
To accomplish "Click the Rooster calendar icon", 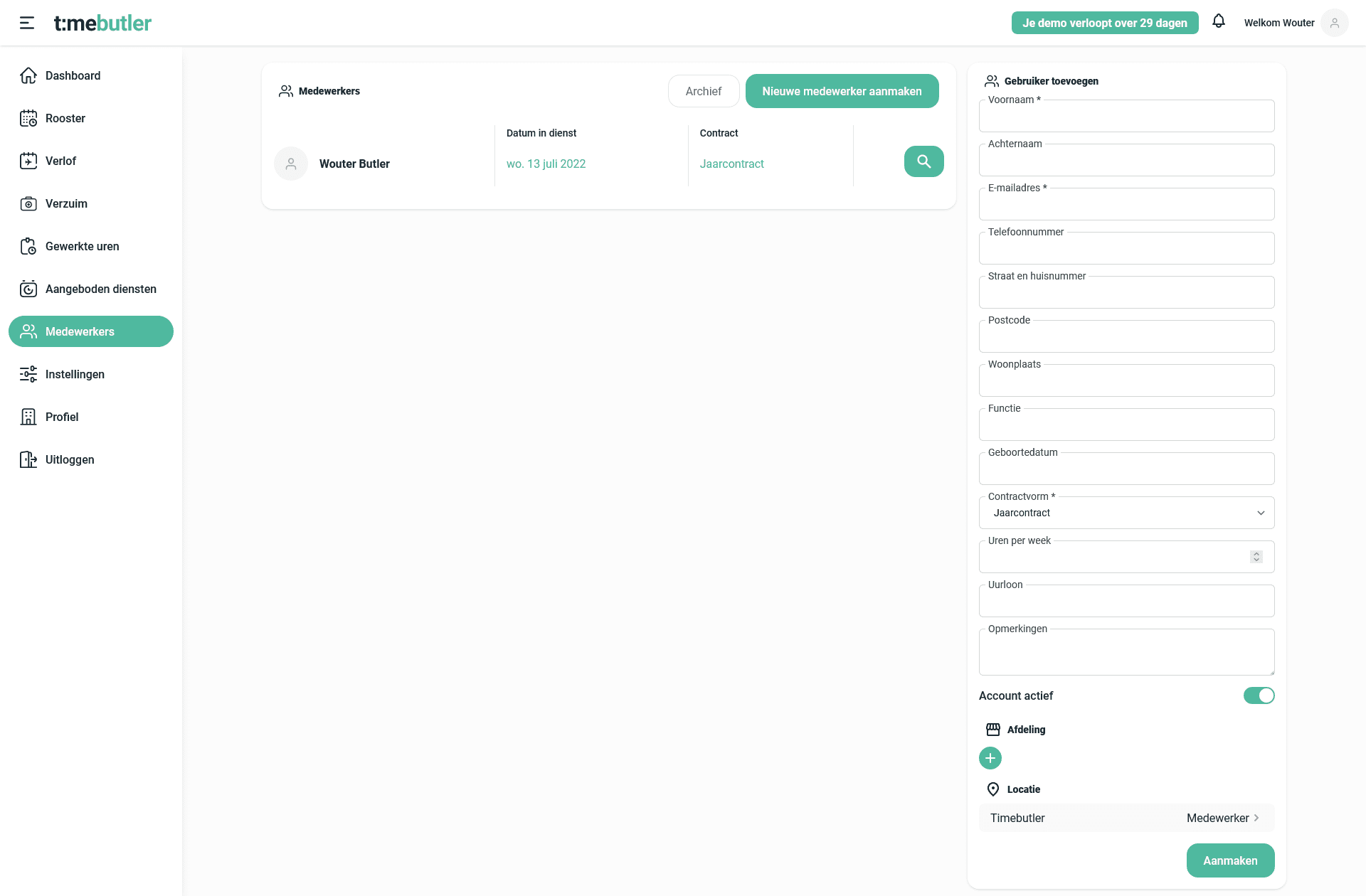I will pyautogui.click(x=28, y=118).
